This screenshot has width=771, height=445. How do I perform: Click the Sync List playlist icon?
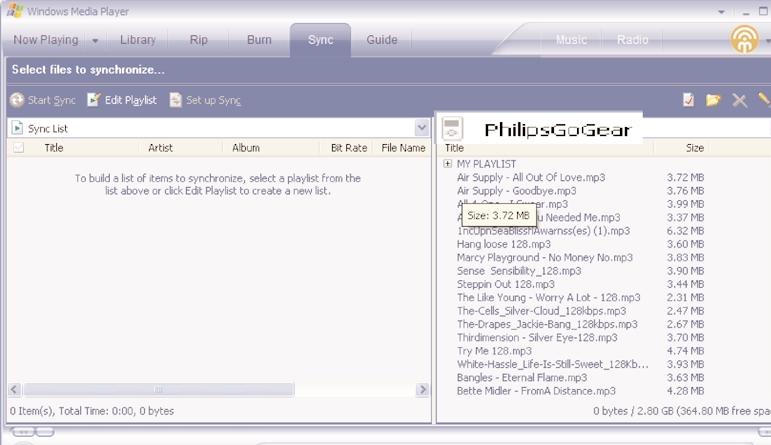[x=17, y=128]
